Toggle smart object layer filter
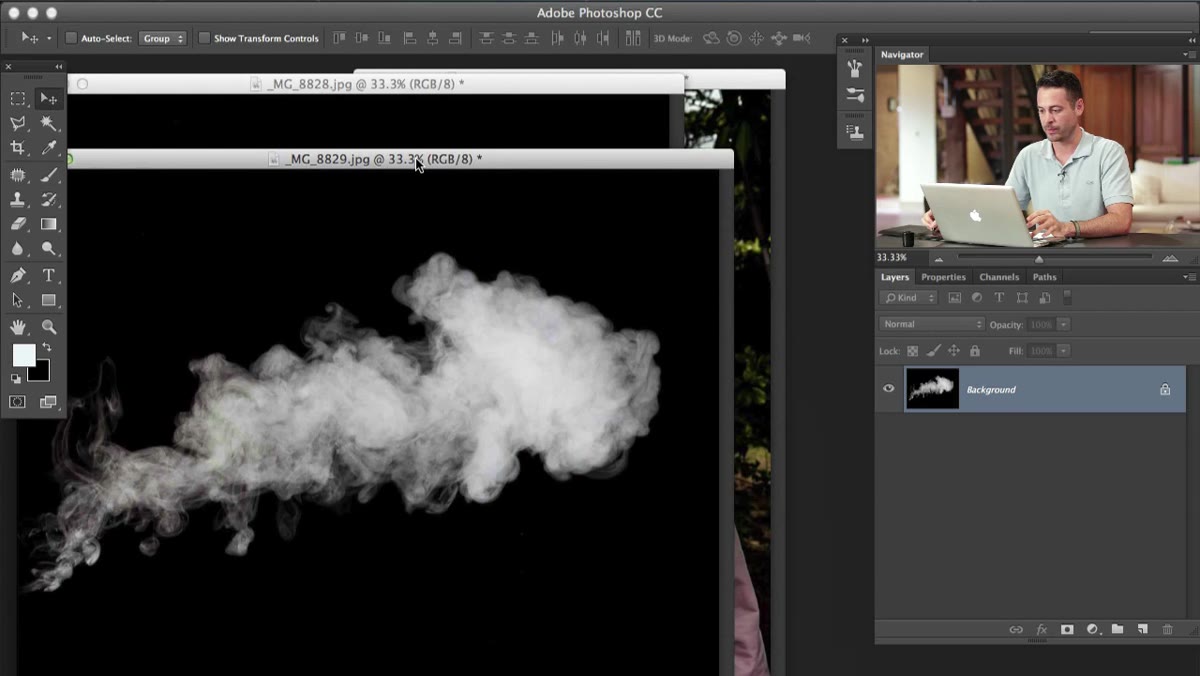The image size is (1200, 676). click(1044, 298)
